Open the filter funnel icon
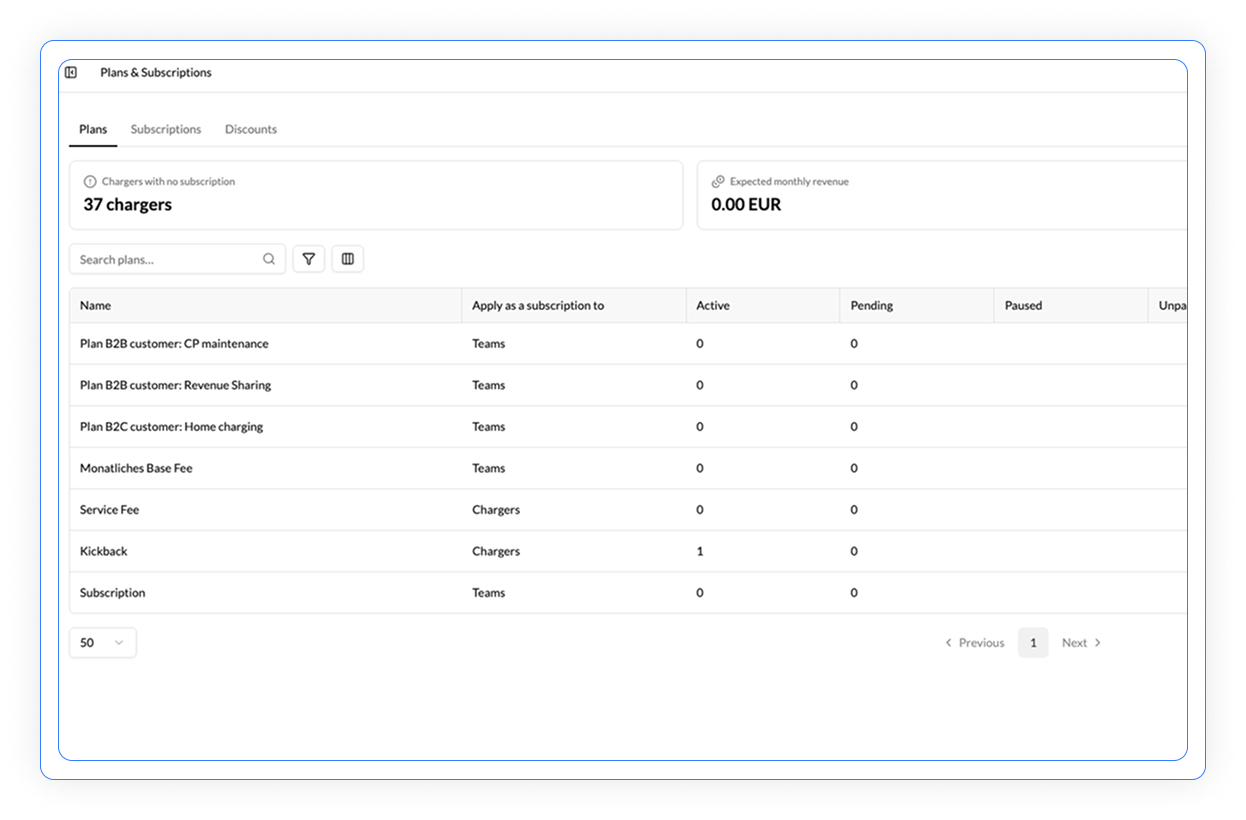Viewport: 1246px width, 820px height. click(309, 259)
